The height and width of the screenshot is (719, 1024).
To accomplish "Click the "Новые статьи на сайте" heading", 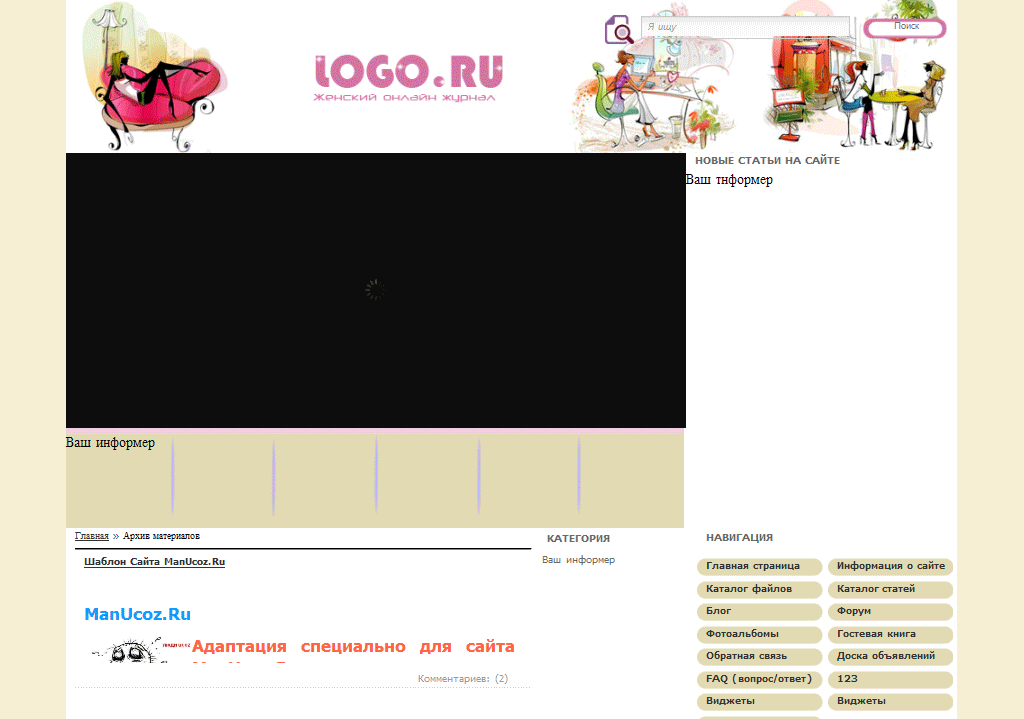I will pos(767,161).
